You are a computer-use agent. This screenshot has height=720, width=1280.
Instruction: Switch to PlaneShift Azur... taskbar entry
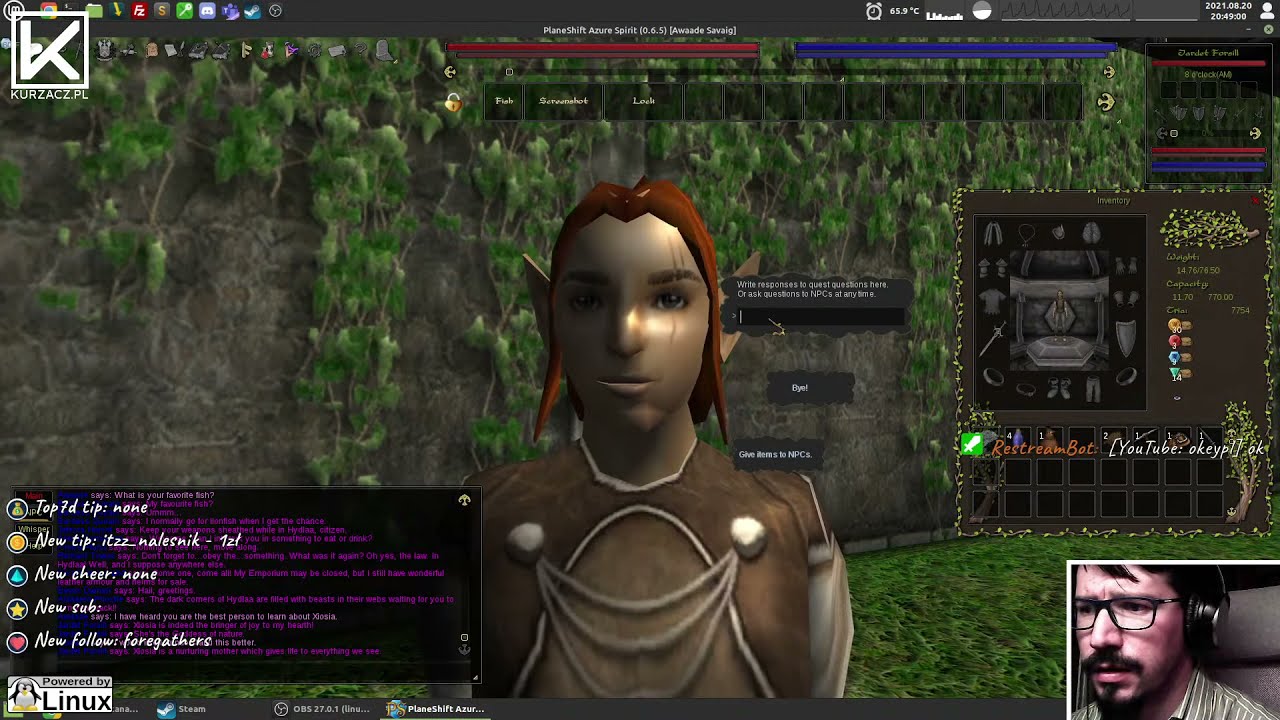(436, 709)
